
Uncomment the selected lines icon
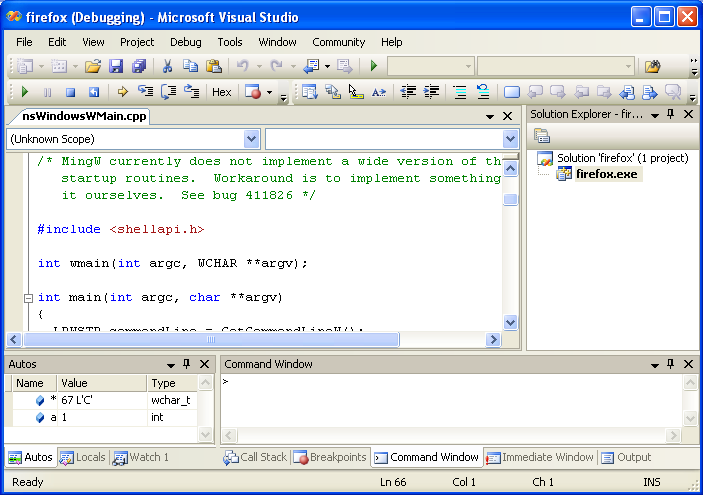pos(483,92)
